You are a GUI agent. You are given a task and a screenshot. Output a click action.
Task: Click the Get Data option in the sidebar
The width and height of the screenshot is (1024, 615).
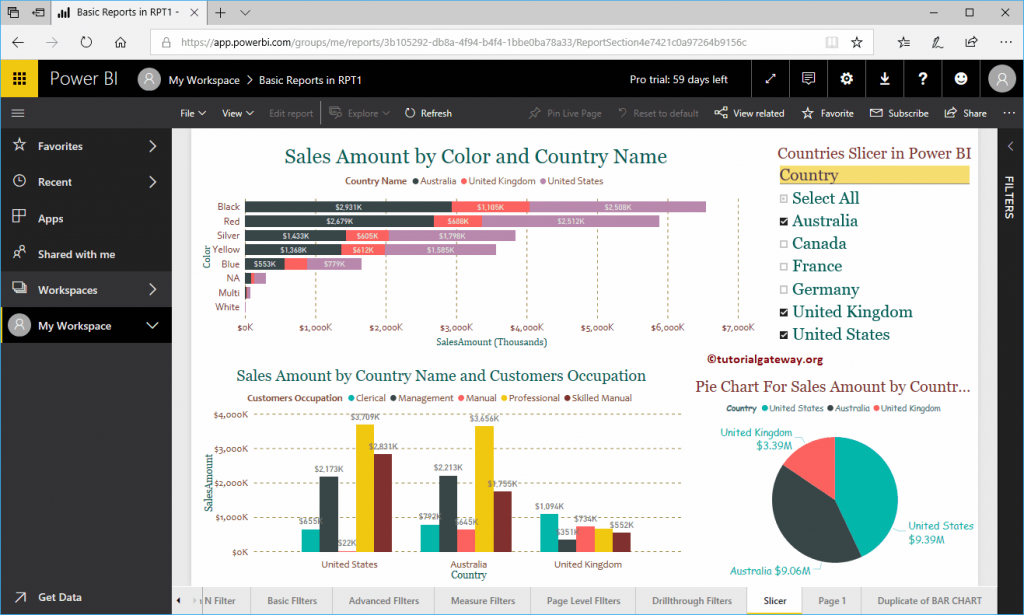coord(60,596)
